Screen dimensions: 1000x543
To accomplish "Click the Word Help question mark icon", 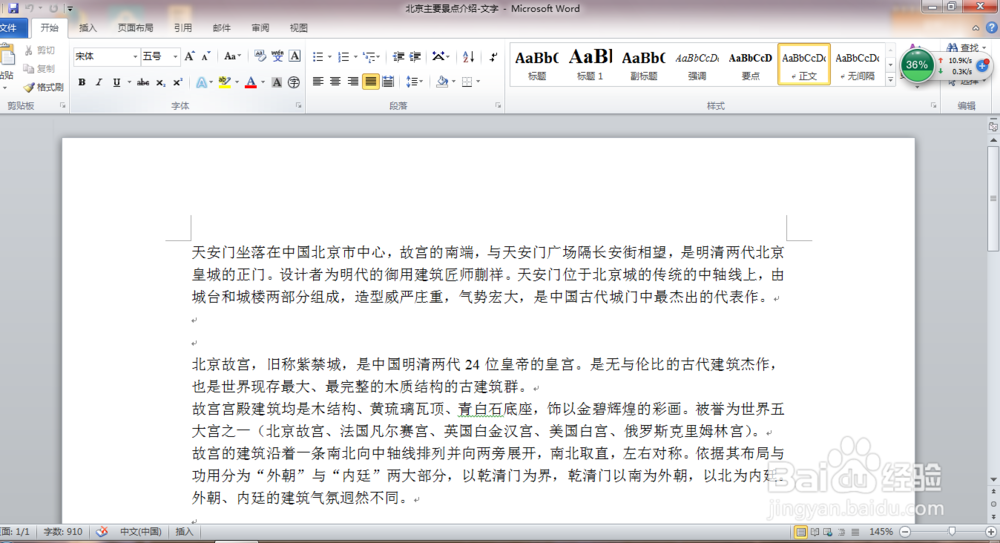I will pos(992,27).
